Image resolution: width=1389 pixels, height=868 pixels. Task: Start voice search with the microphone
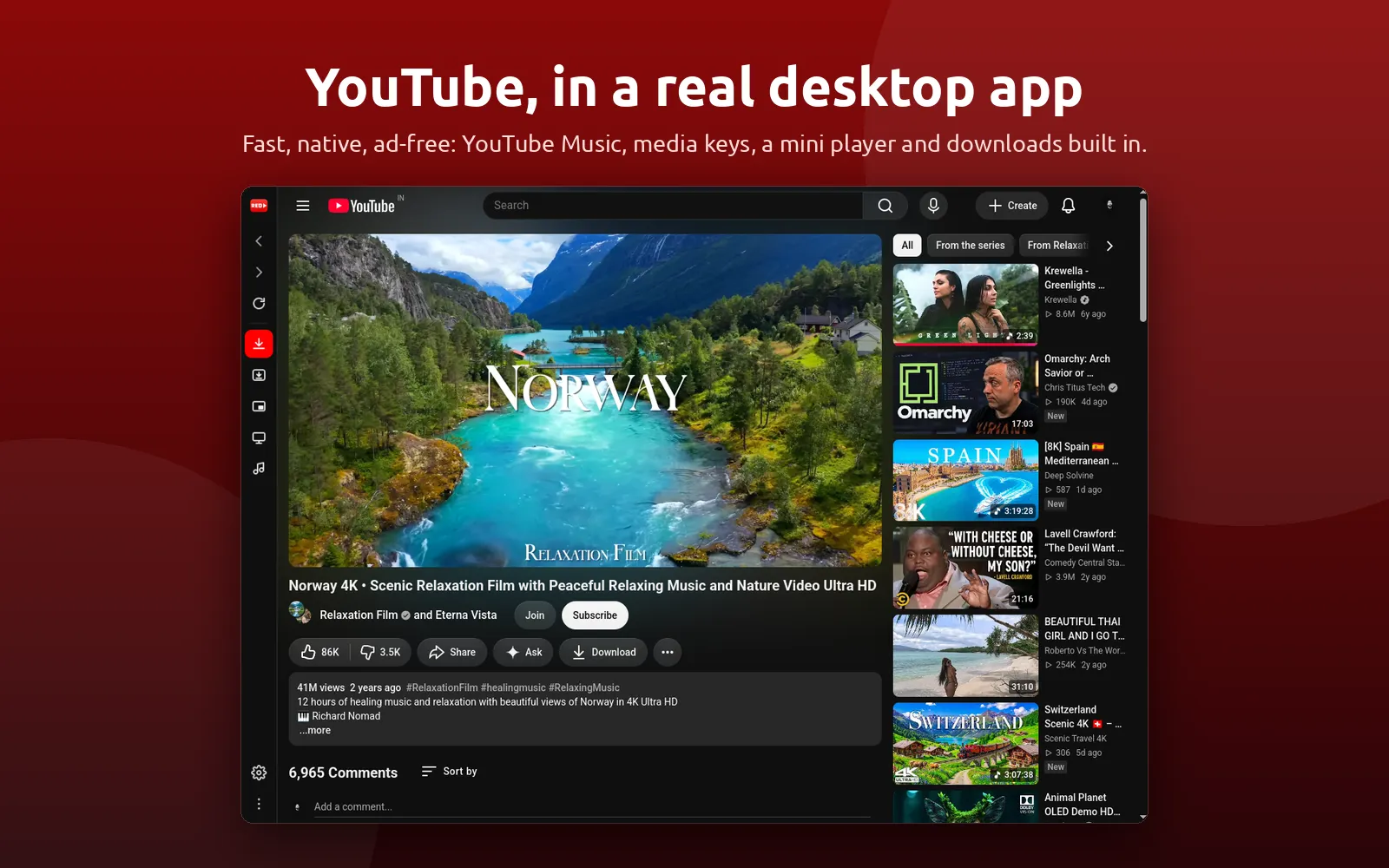[933, 206]
